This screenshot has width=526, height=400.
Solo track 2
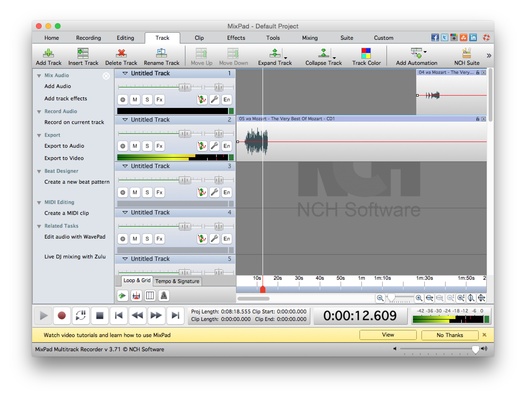pyautogui.click(x=147, y=146)
